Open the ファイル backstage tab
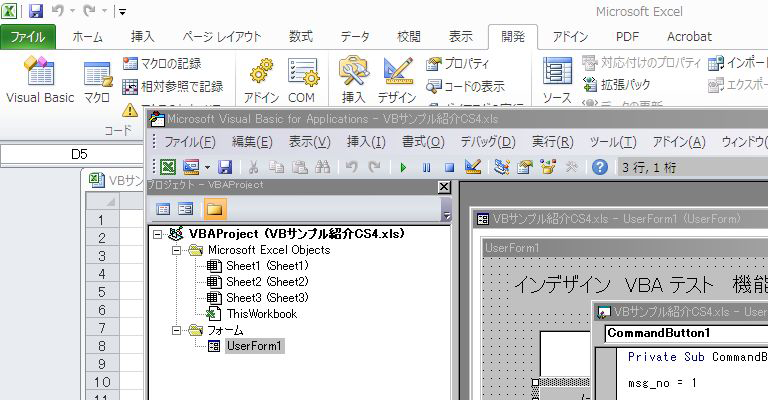Viewport: 768px width, 400px height. (27, 37)
